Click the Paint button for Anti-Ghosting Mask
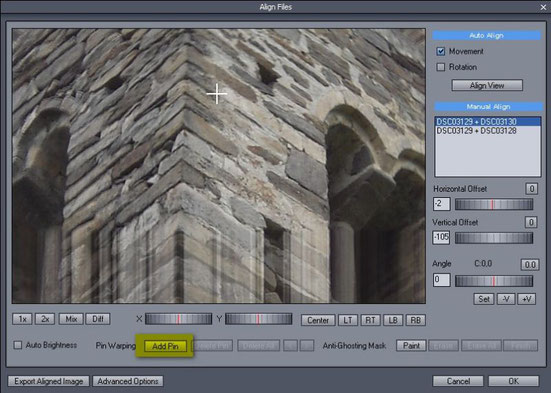This screenshot has width=551, height=393. (411, 346)
